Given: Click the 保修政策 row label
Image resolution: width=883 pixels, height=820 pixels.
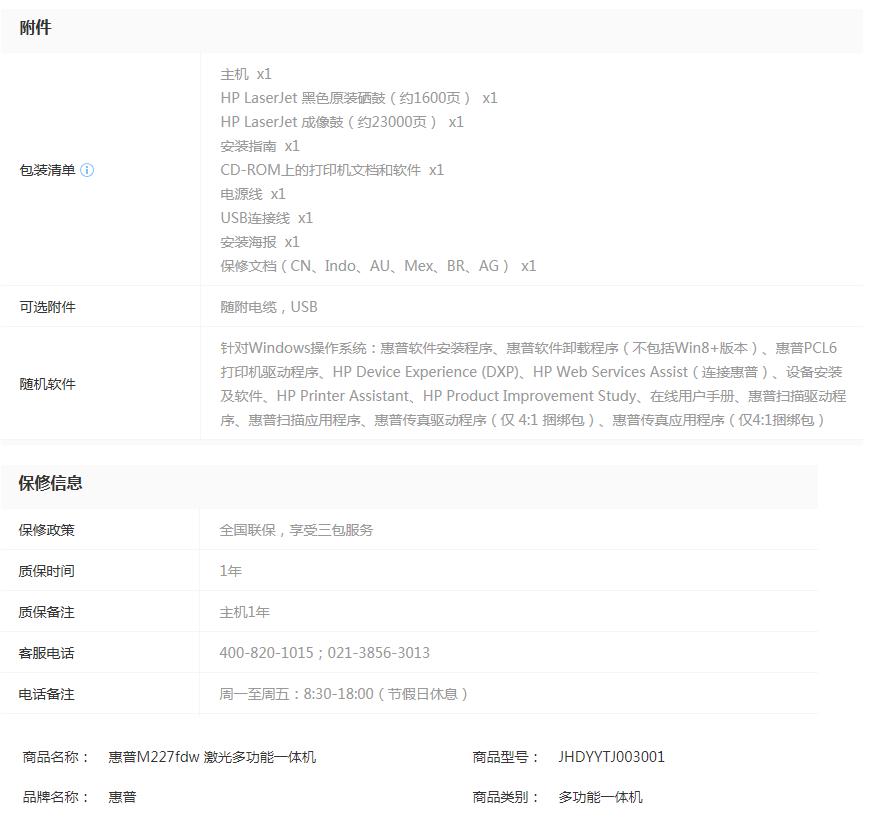Looking at the screenshot, I should pos(46,530).
